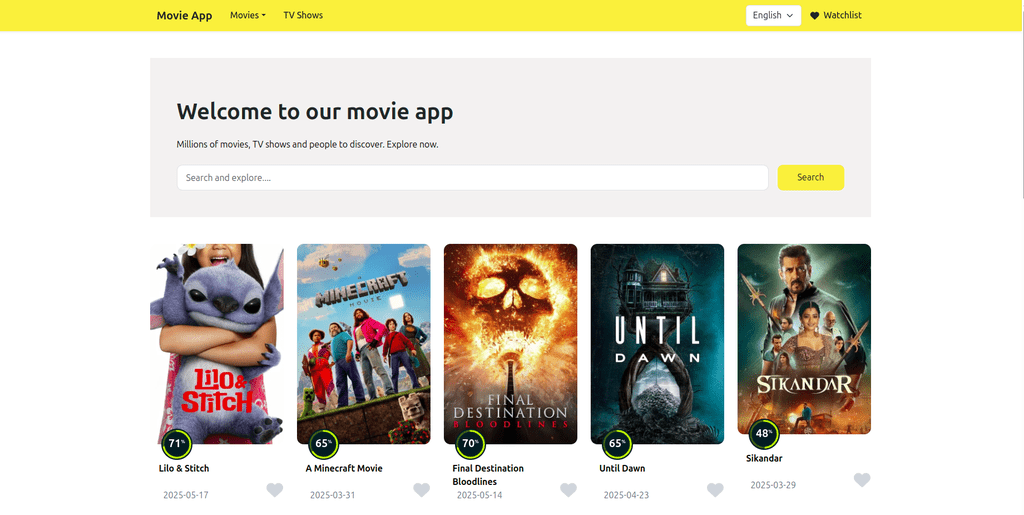Click the 65% rating badge on A Minecraft Movie
Viewport: 1024px width, 515px height.
click(x=323, y=444)
